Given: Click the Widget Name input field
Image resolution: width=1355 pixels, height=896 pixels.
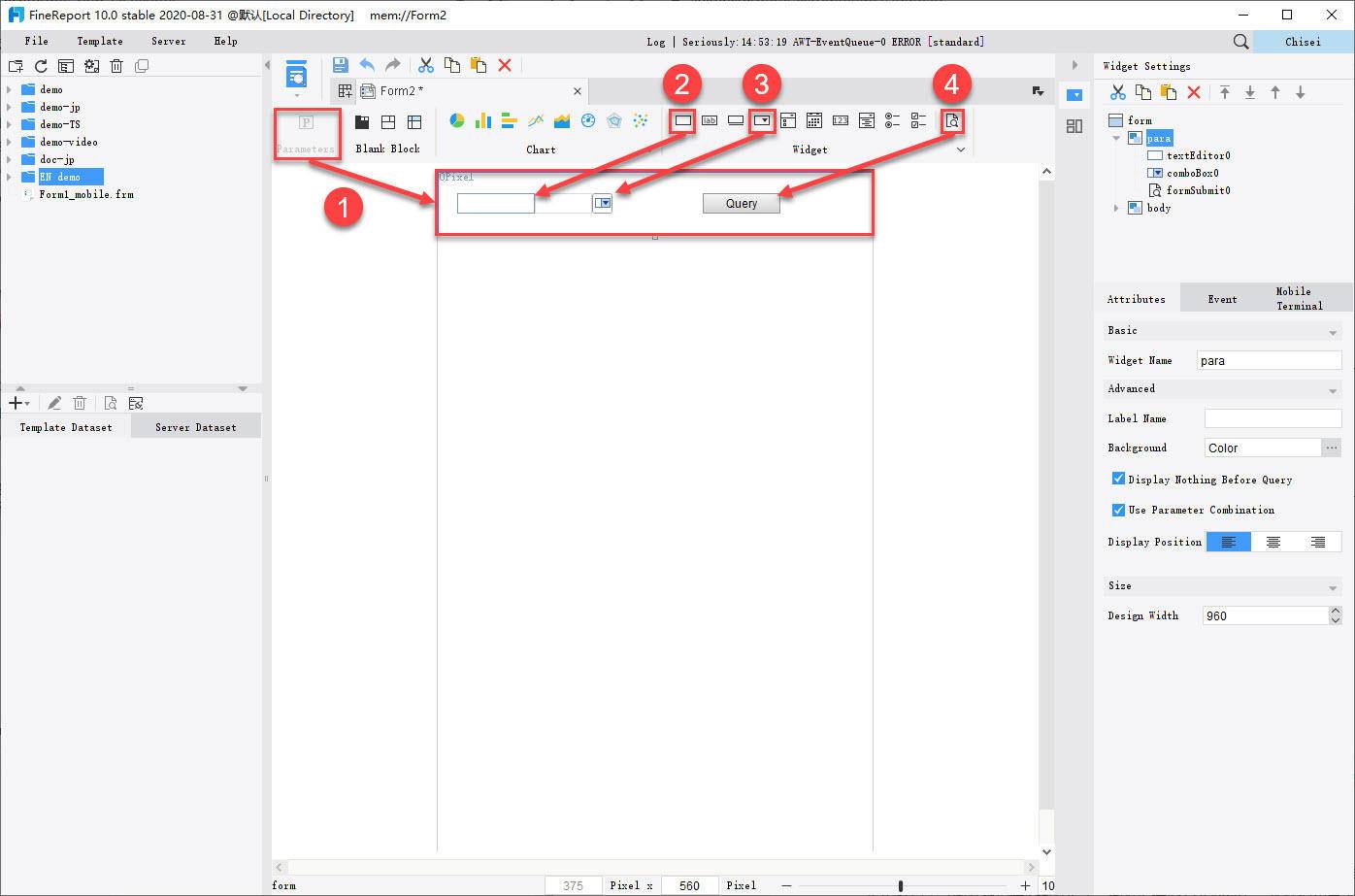Looking at the screenshot, I should pos(1269,360).
